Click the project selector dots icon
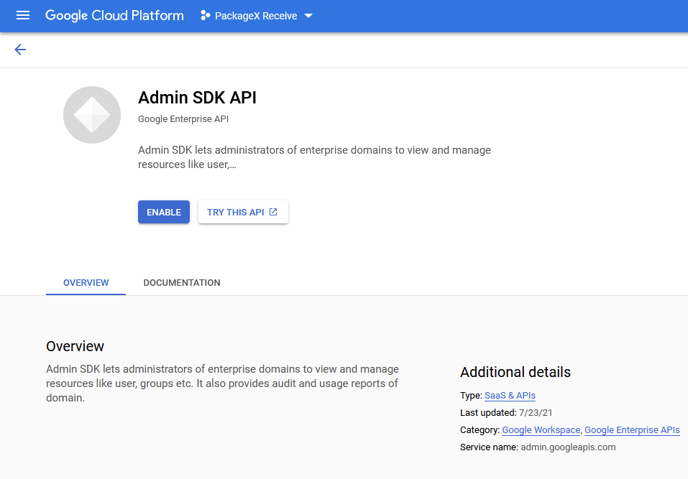 tap(205, 16)
